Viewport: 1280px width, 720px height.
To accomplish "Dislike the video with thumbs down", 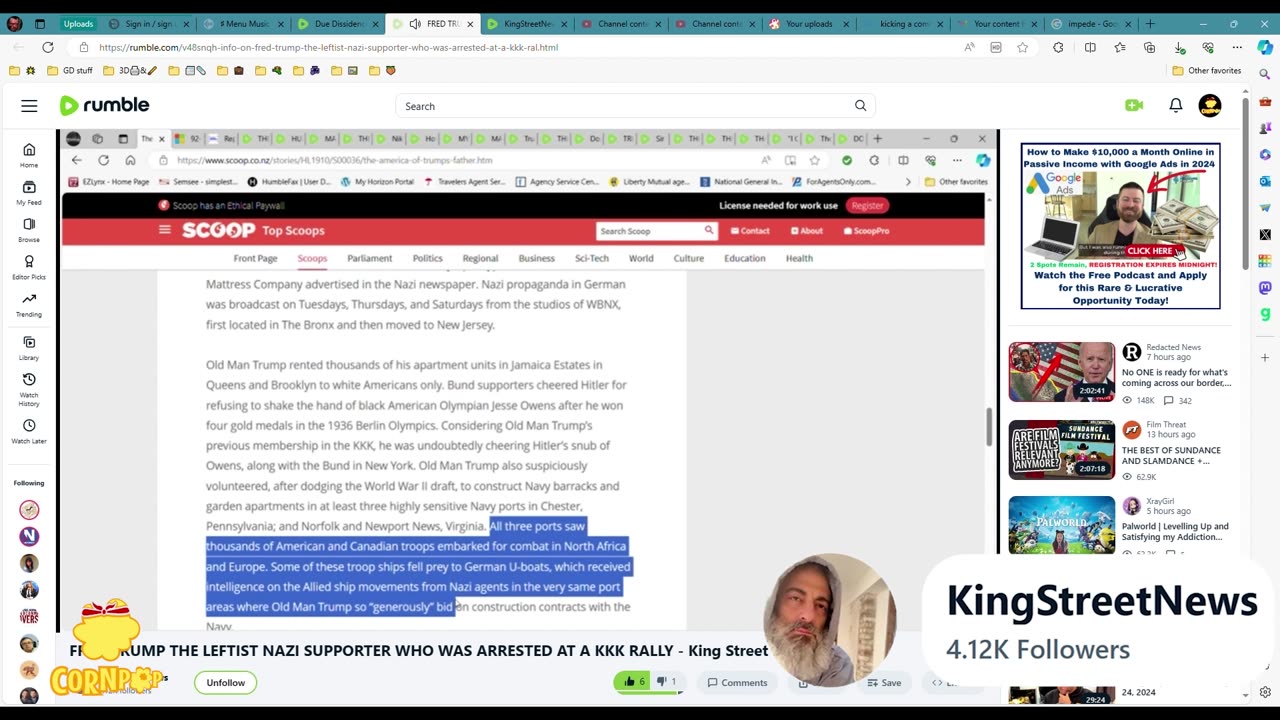I will click(667, 682).
